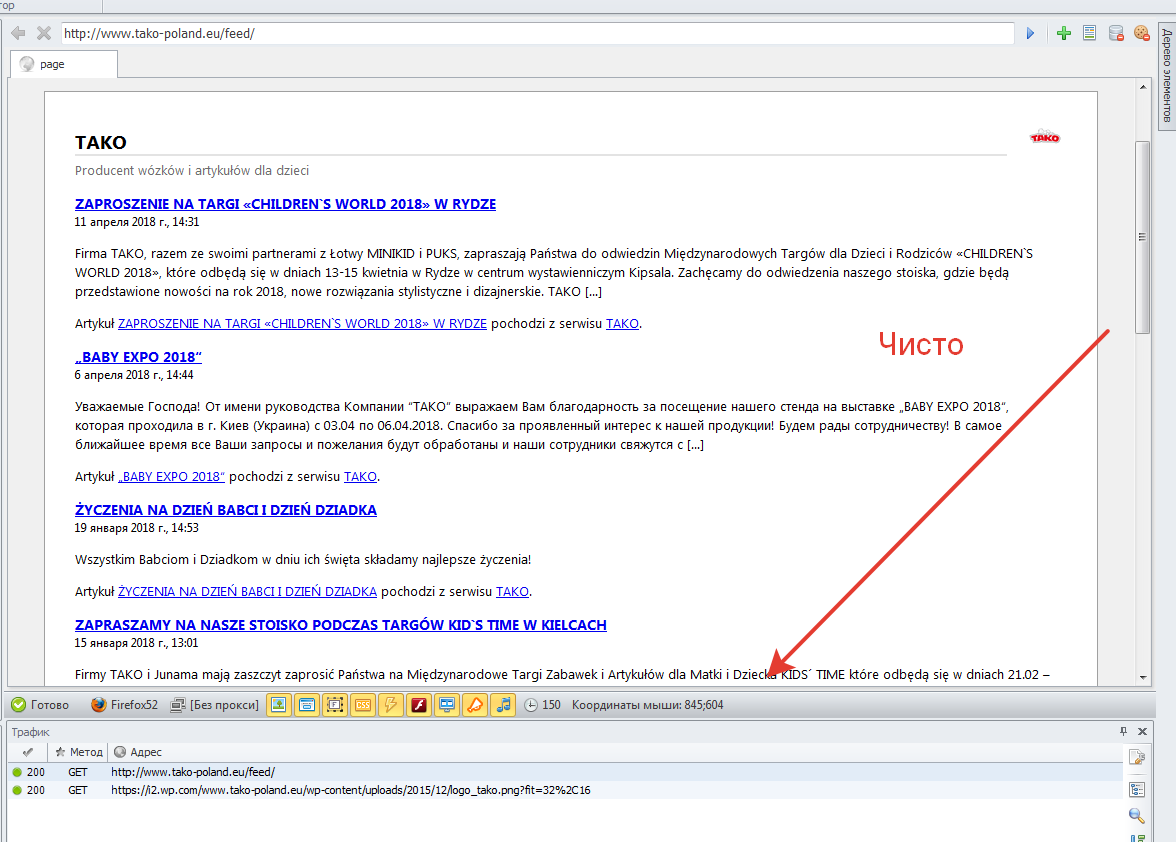The width and height of the screenshot is (1176, 842).
Task: Click the back navigation arrow
Action: pos(19,33)
